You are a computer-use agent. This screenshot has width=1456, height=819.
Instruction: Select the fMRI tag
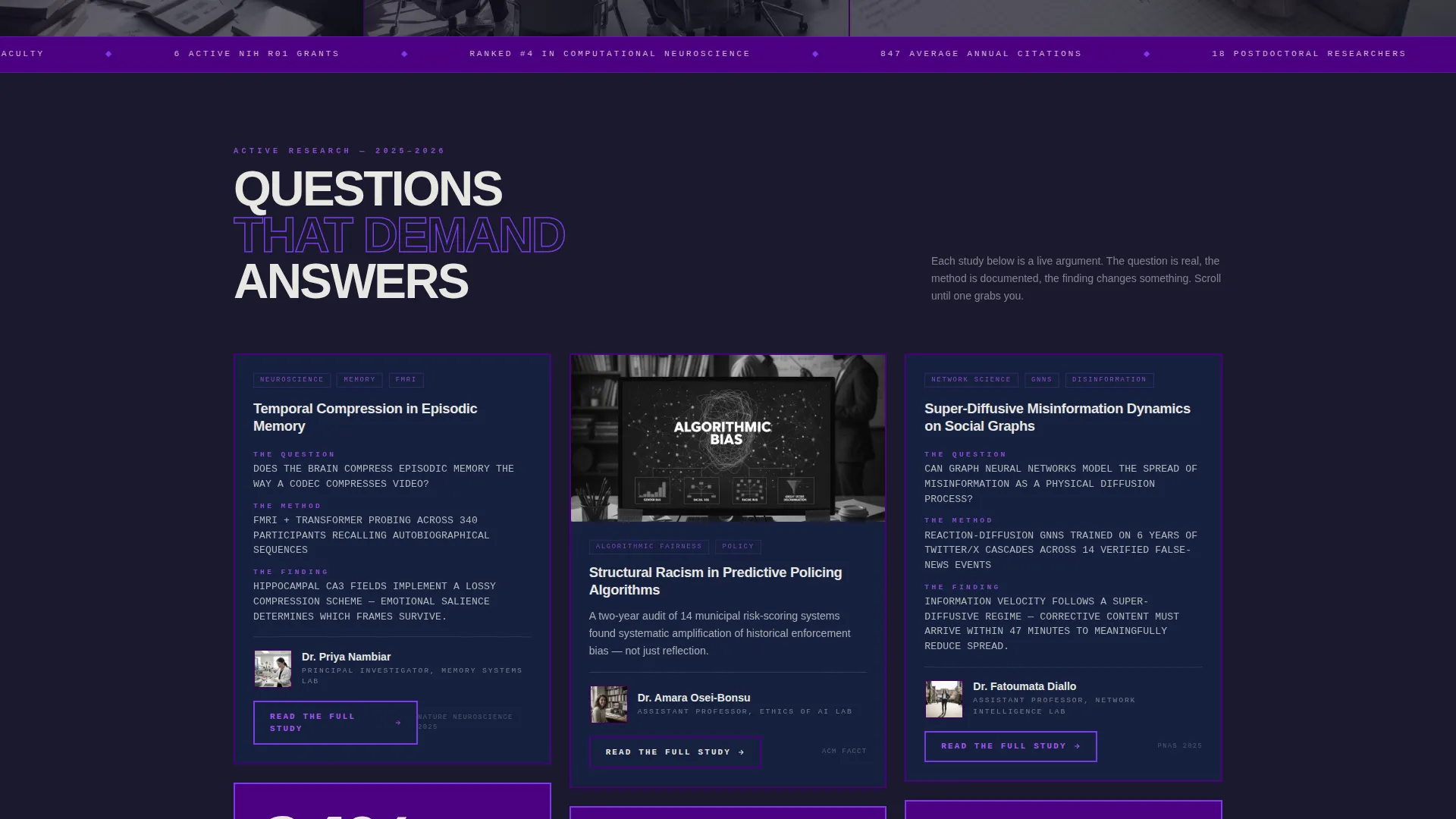pos(406,380)
